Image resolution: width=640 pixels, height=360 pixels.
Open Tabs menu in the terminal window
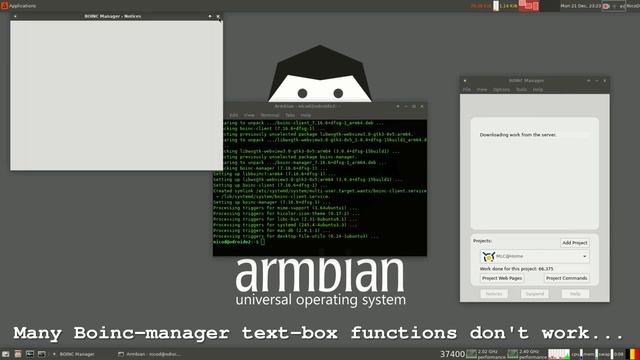(x=290, y=115)
